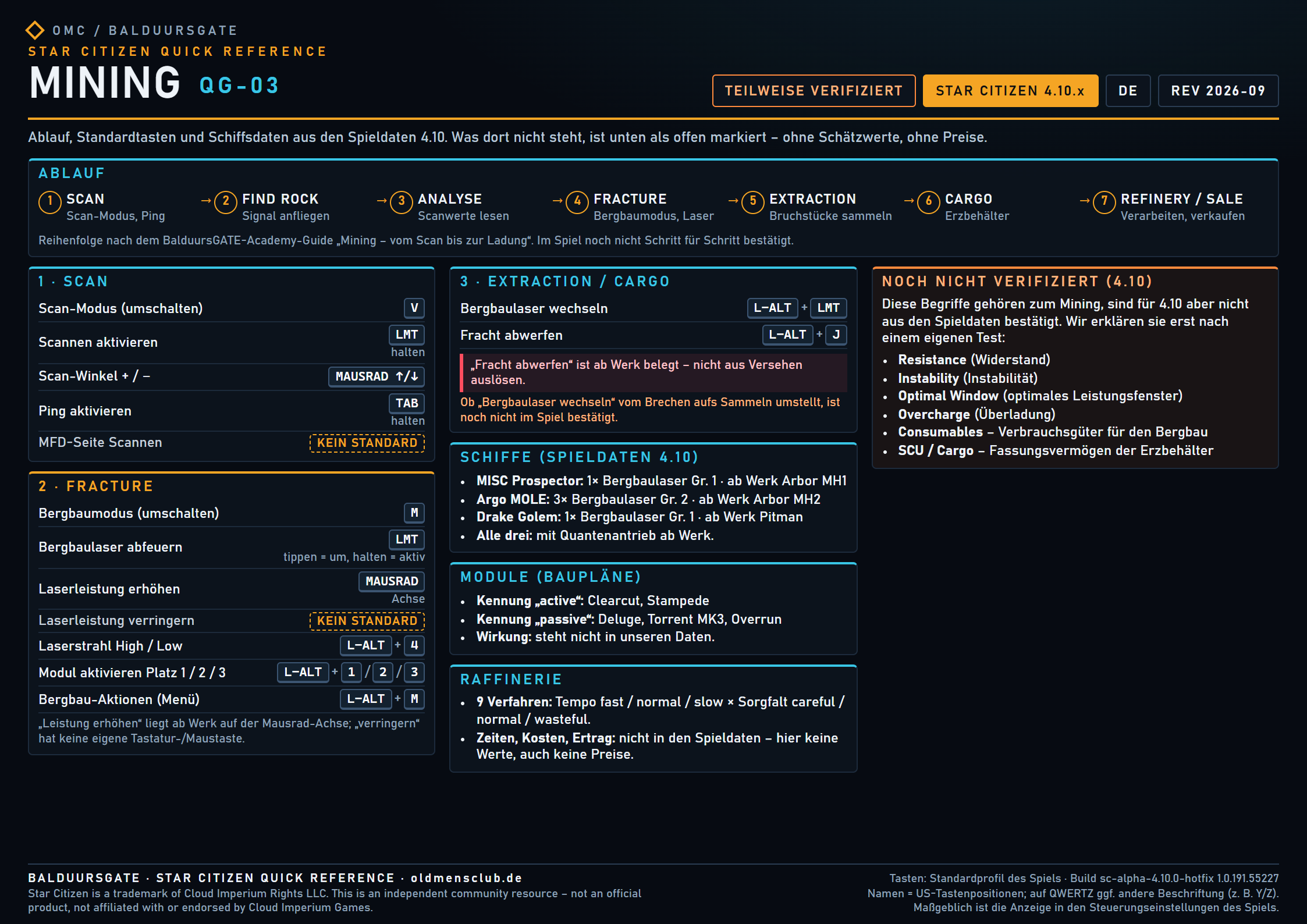Click the "Alle drei" Quantenantrieb entry

point(595,535)
